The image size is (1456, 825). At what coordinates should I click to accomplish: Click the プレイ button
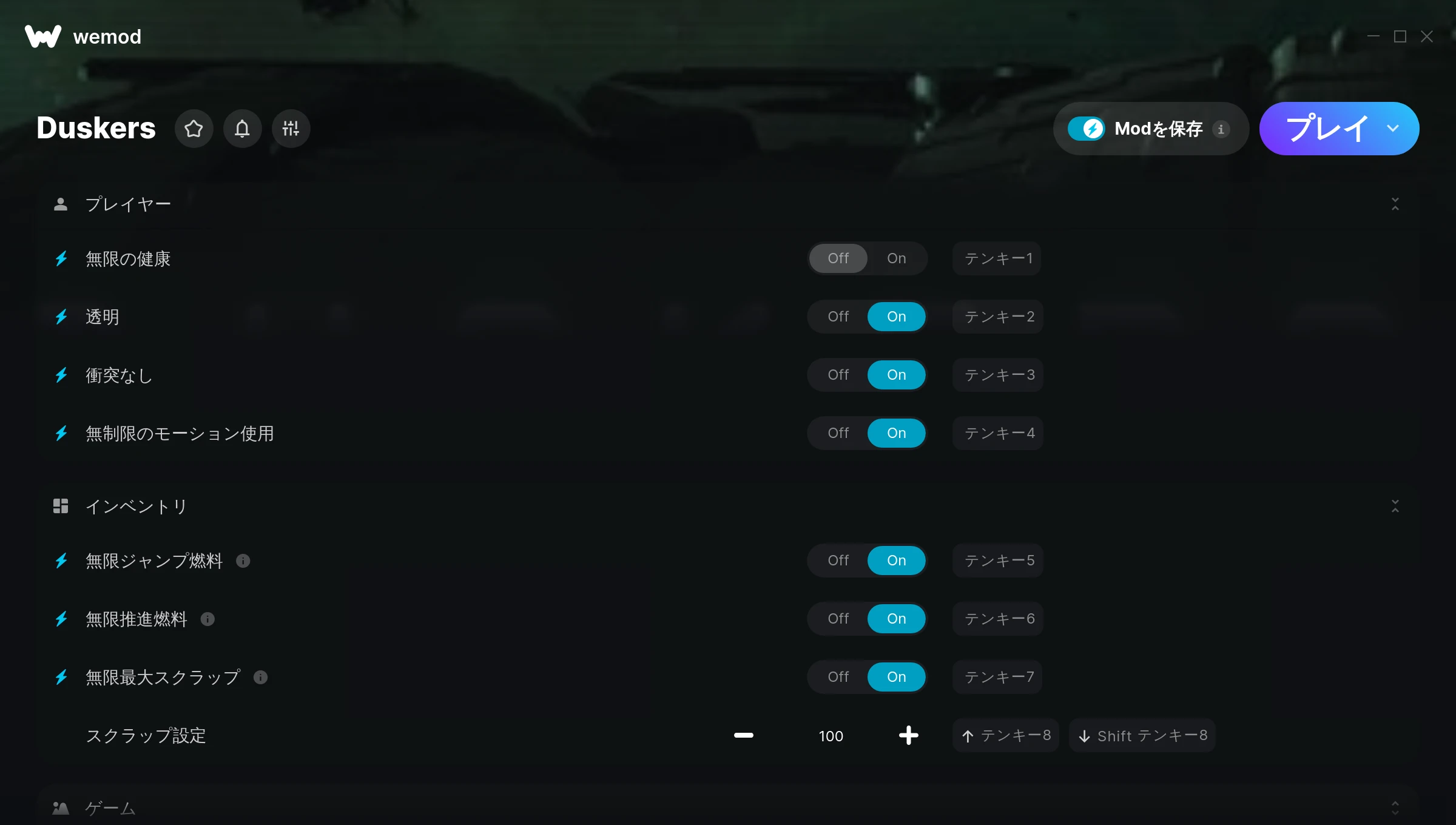[x=1326, y=129]
